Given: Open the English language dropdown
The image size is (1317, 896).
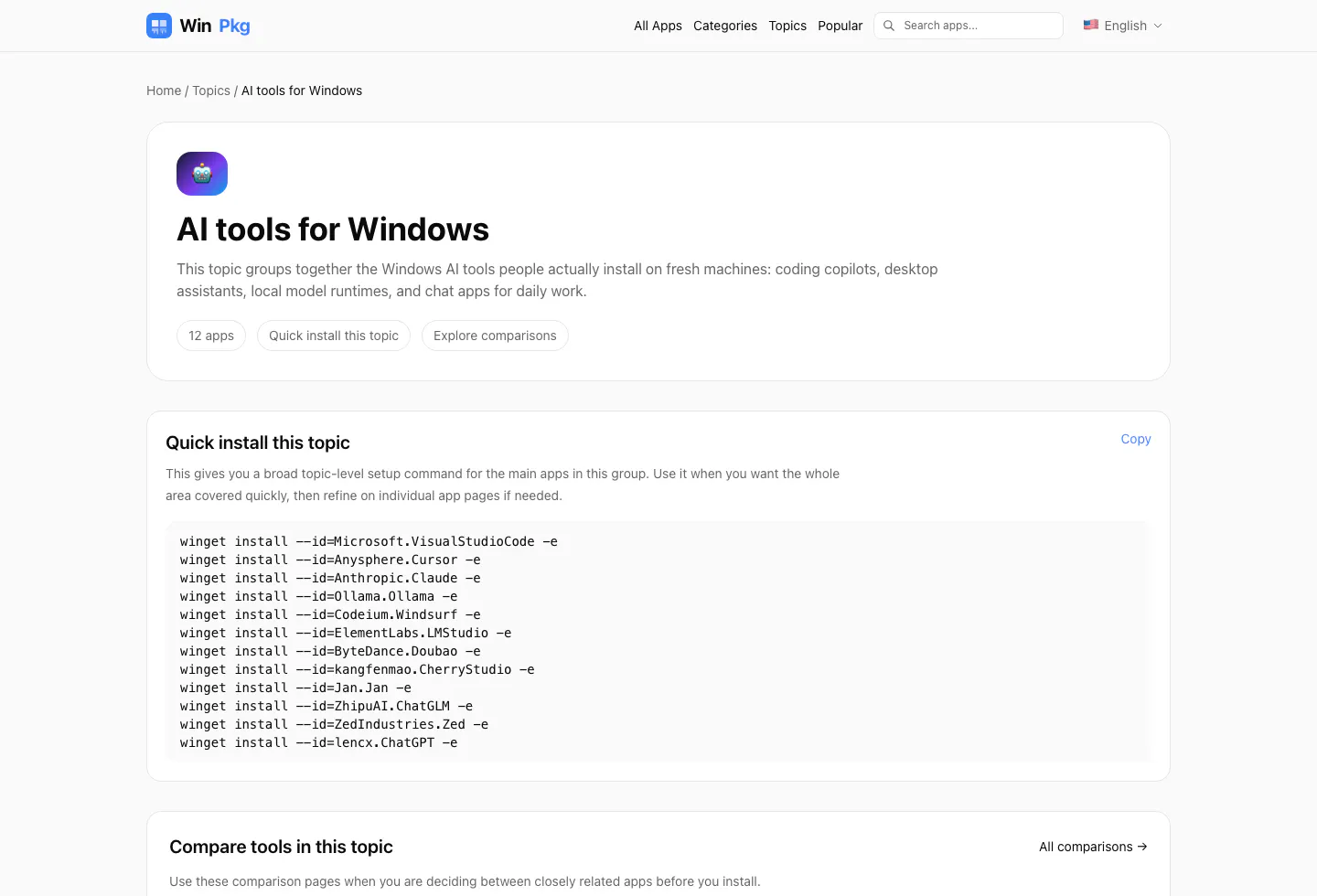Looking at the screenshot, I should tap(1123, 26).
